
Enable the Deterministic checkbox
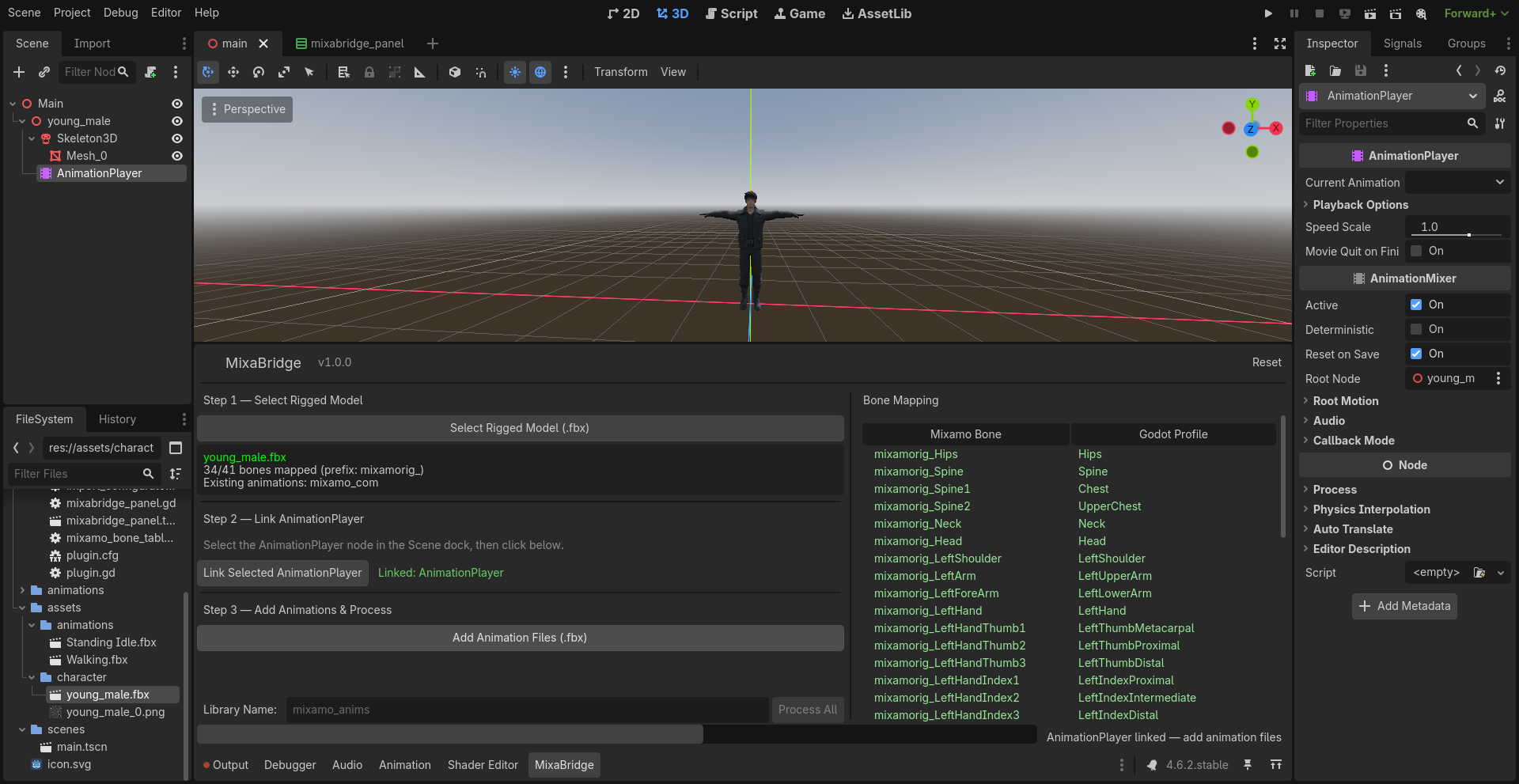point(1416,329)
